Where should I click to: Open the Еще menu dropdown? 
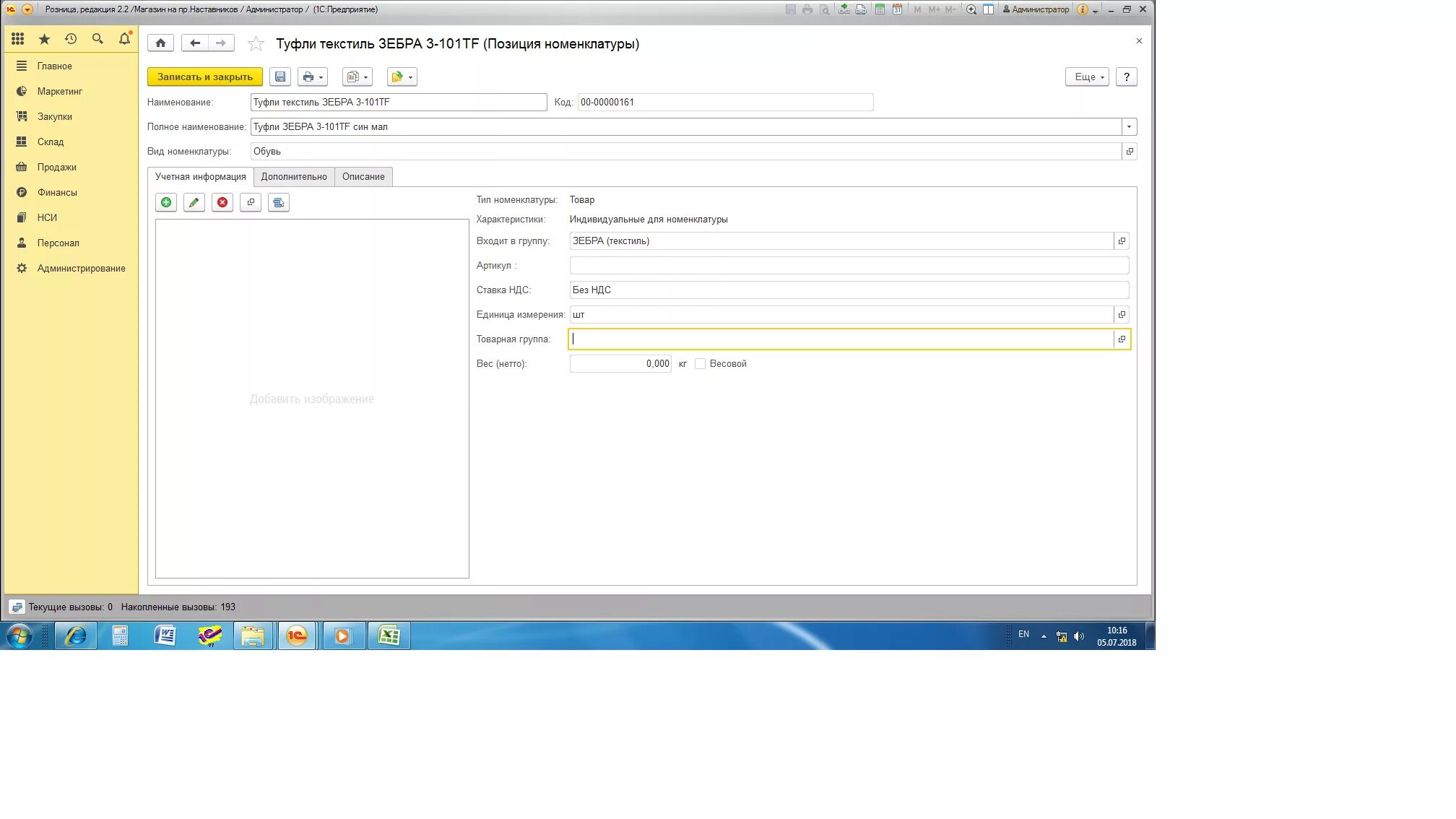(x=1087, y=77)
